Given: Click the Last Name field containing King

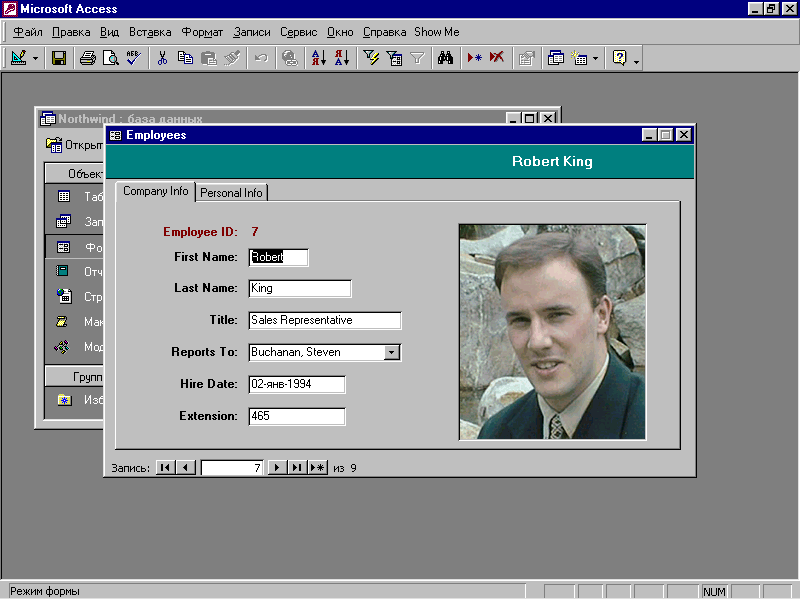Looking at the screenshot, I should tap(300, 288).
